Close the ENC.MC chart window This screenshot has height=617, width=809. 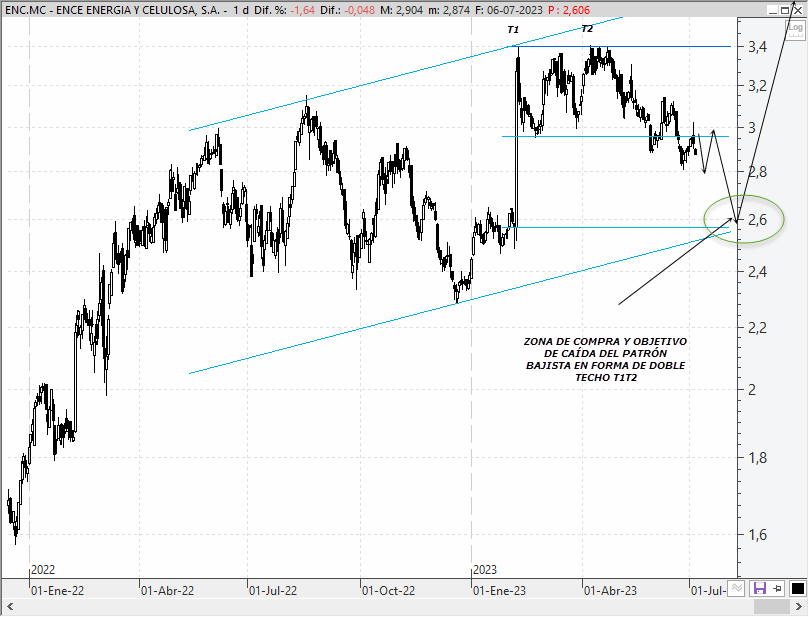798,10
